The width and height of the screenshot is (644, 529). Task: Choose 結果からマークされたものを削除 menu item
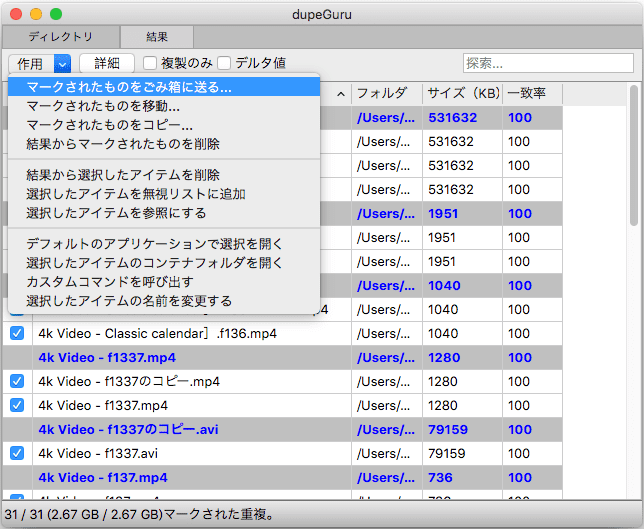tap(164, 144)
